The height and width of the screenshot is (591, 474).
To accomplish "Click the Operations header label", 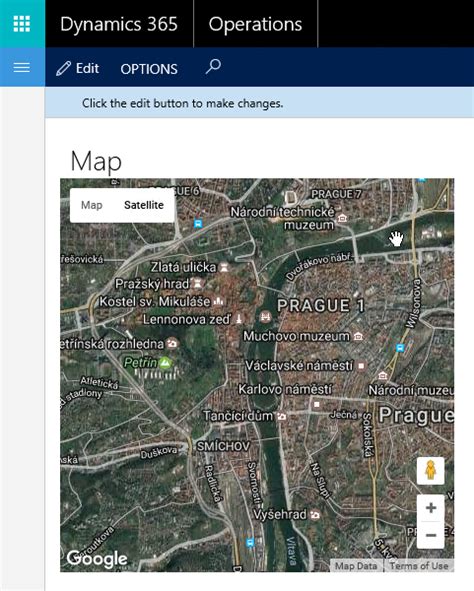I will pyautogui.click(x=255, y=24).
